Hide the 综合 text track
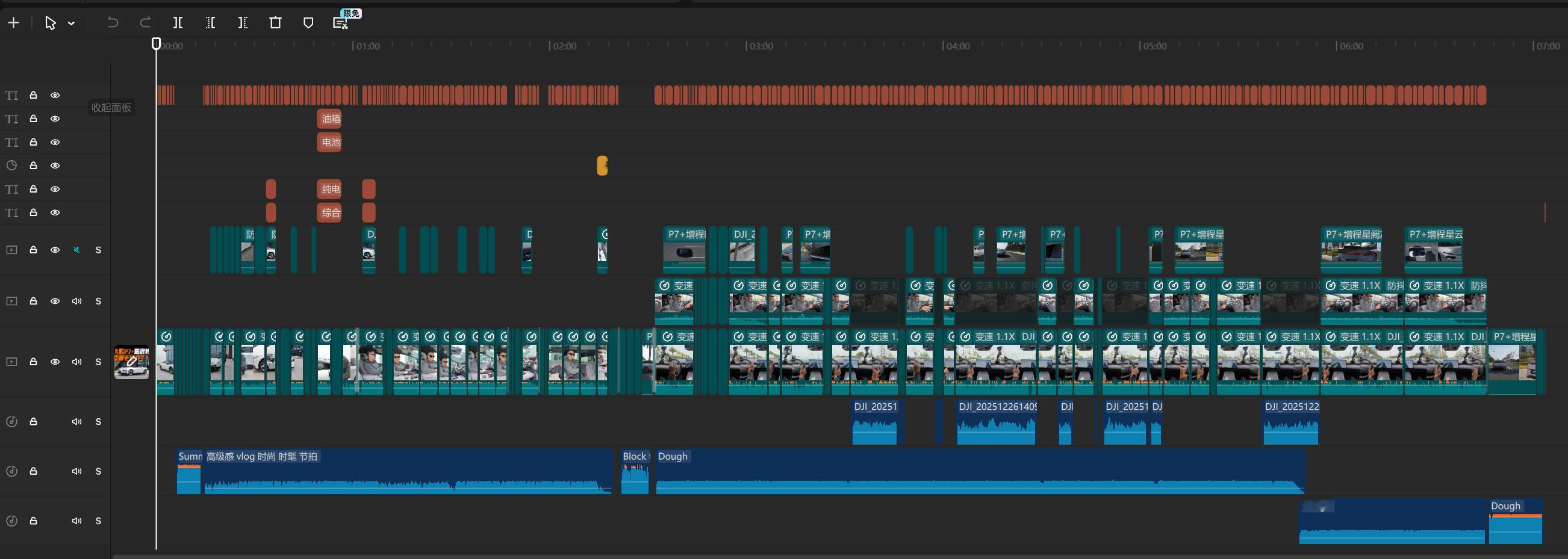The image size is (1568, 559). pos(55,212)
